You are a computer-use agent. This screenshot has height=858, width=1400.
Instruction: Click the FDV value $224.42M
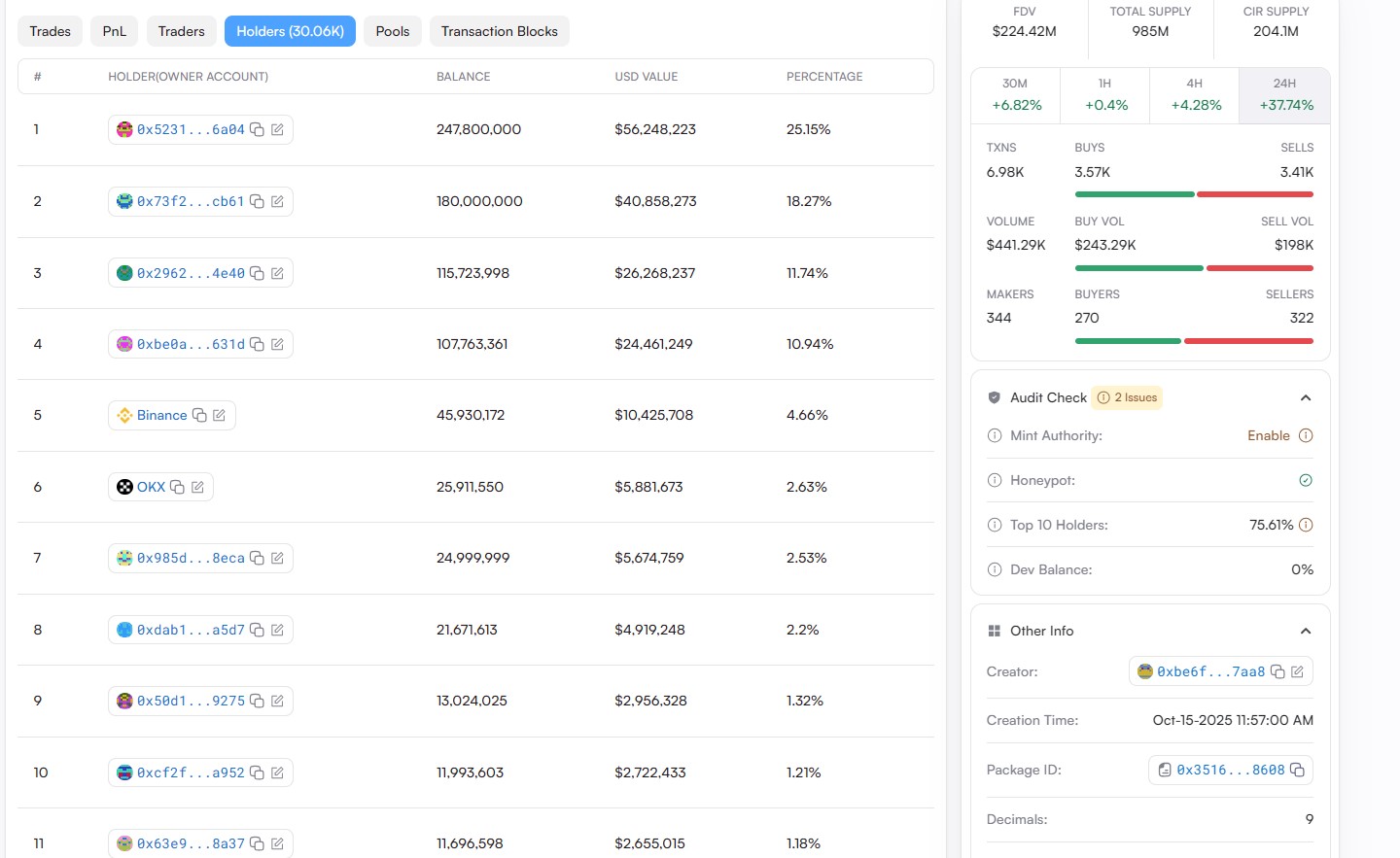click(1025, 31)
